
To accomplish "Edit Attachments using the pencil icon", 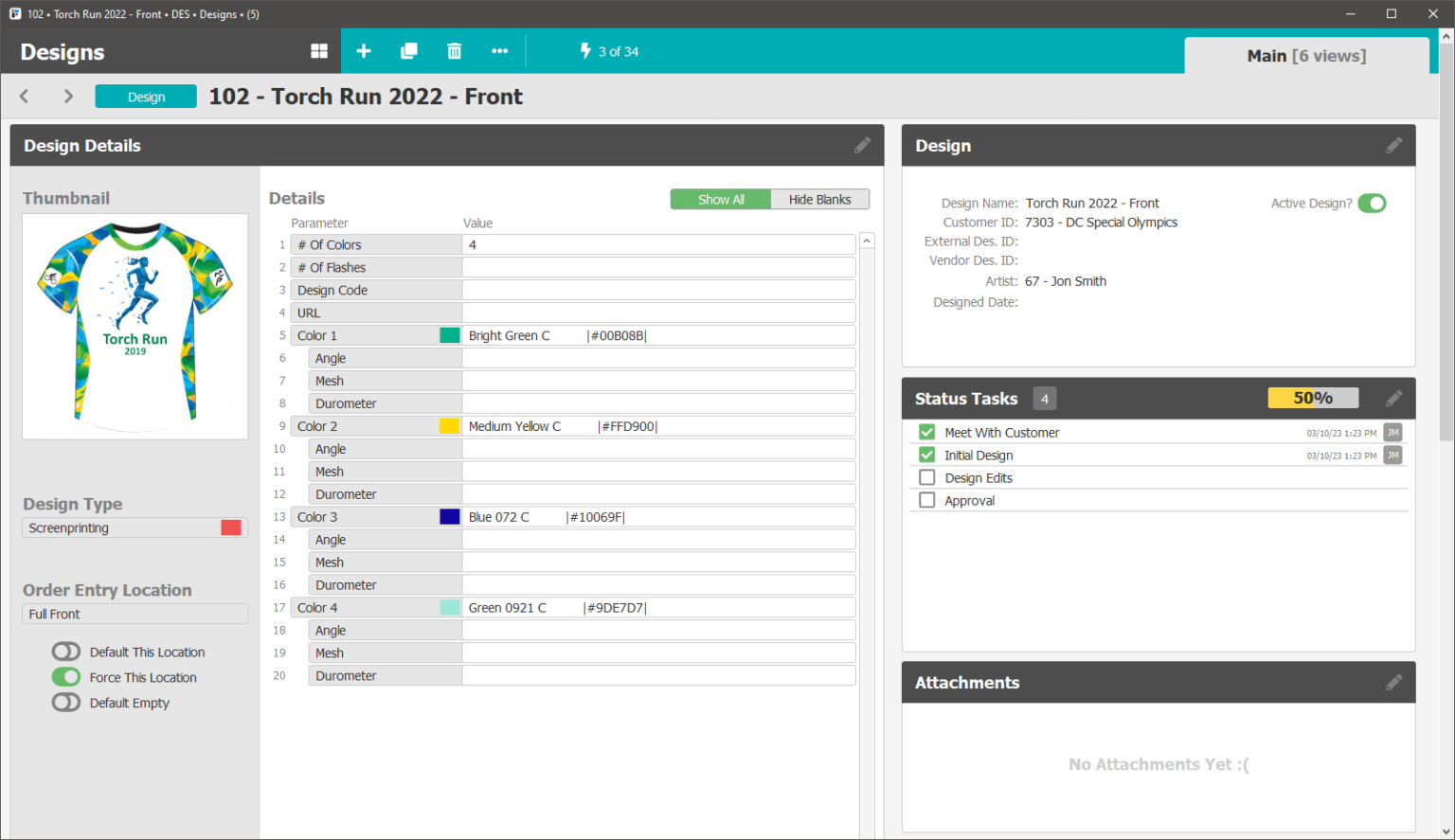I will (1393, 682).
